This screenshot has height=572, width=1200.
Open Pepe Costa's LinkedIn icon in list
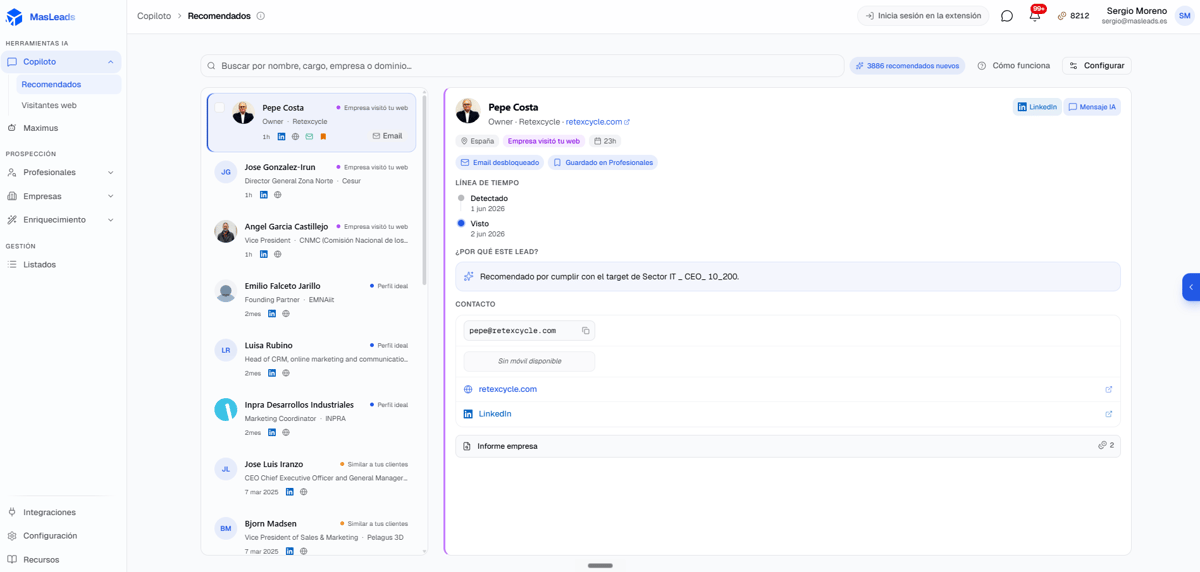point(281,137)
